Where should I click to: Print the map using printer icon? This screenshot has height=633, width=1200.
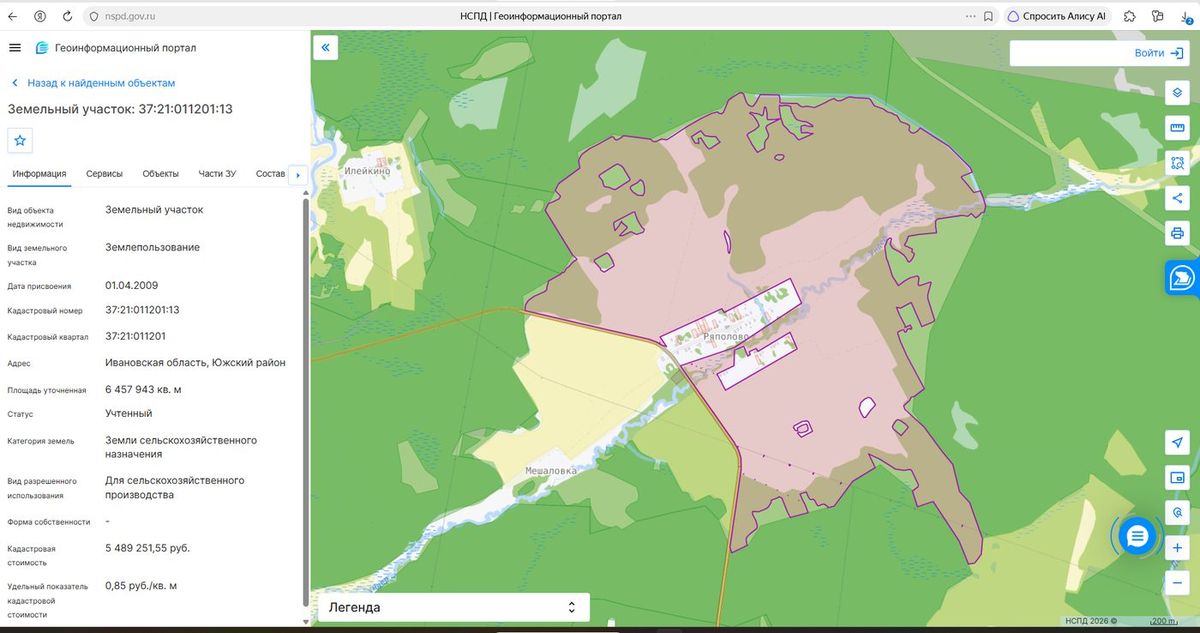point(1177,233)
